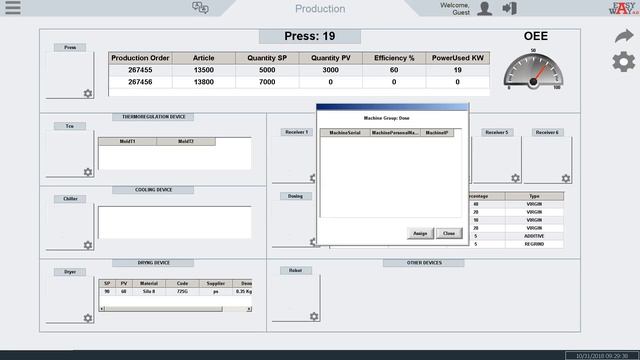
Task: Sort by MachineSerial column header
Action: click(x=345, y=133)
